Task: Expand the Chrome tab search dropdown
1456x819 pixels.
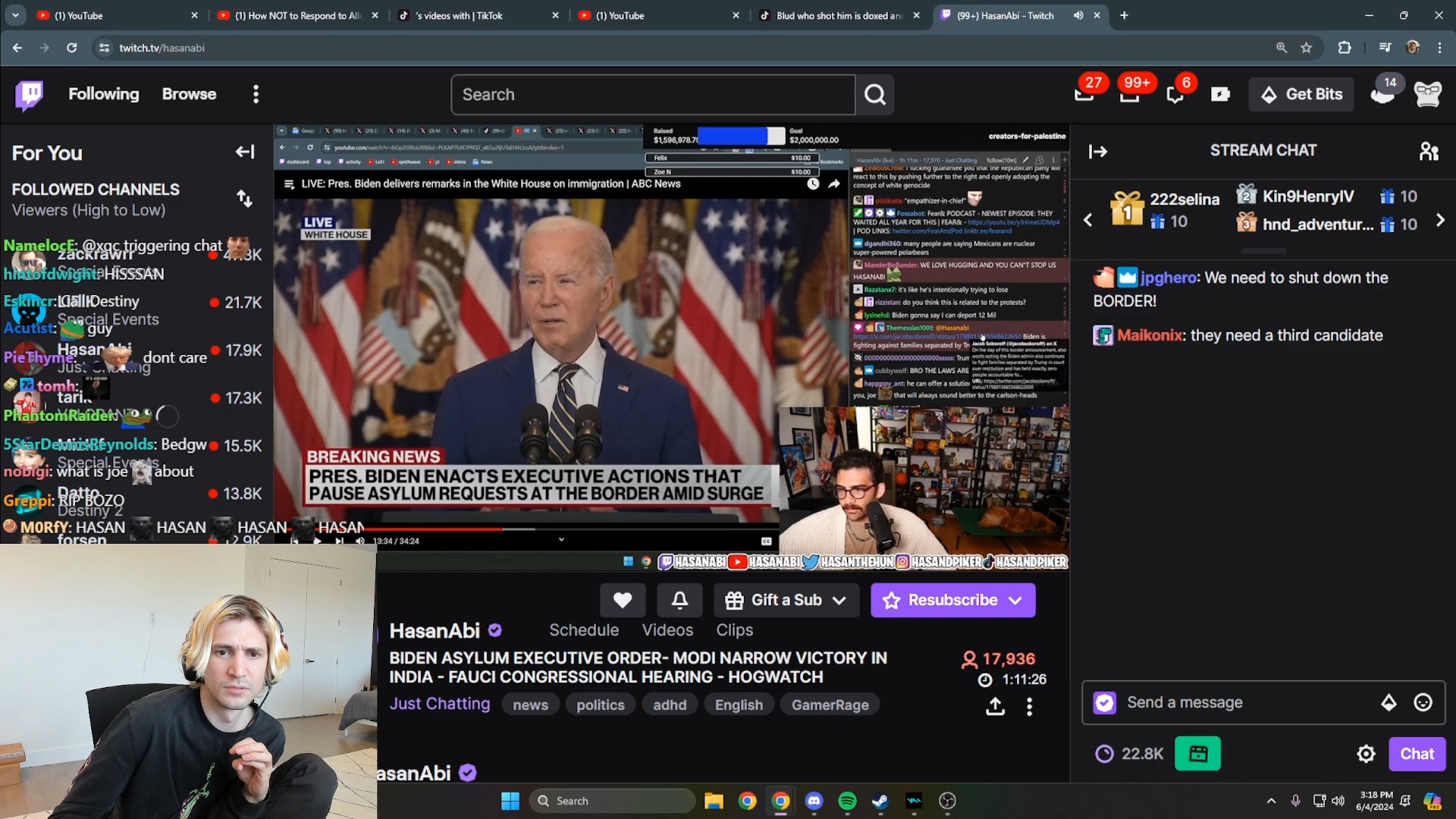Action: [15, 15]
